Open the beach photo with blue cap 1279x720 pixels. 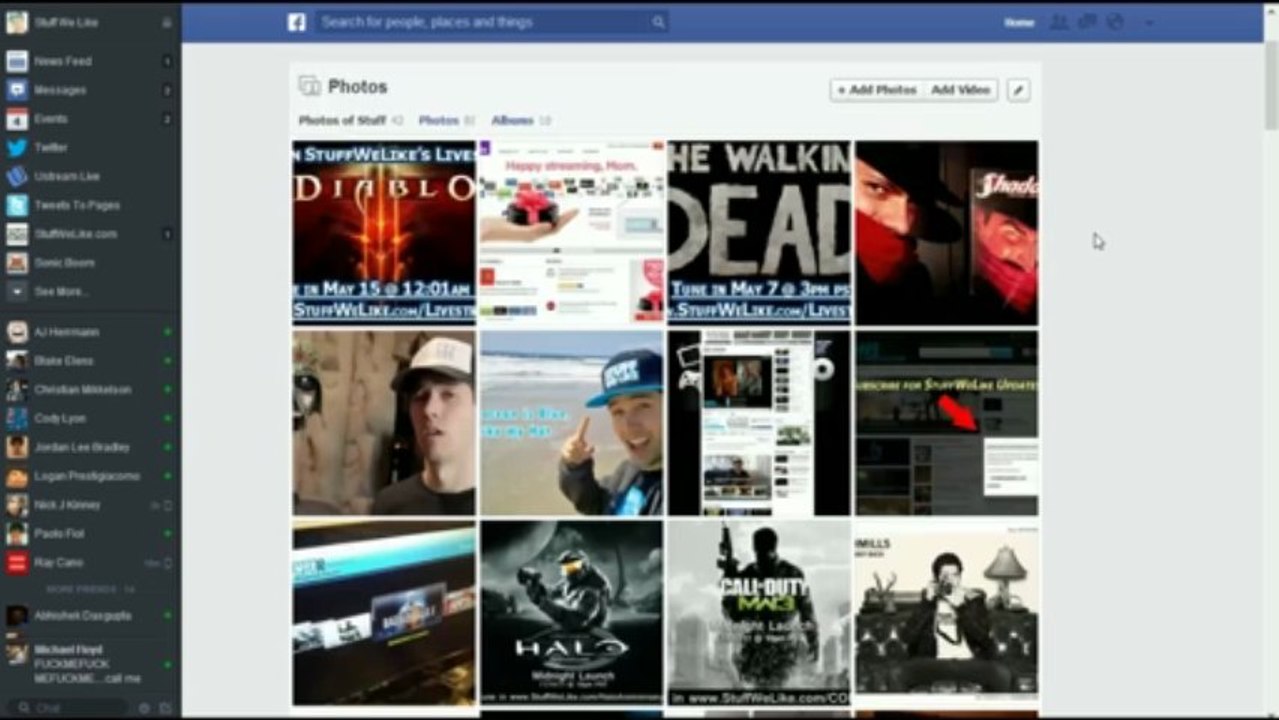click(x=572, y=423)
